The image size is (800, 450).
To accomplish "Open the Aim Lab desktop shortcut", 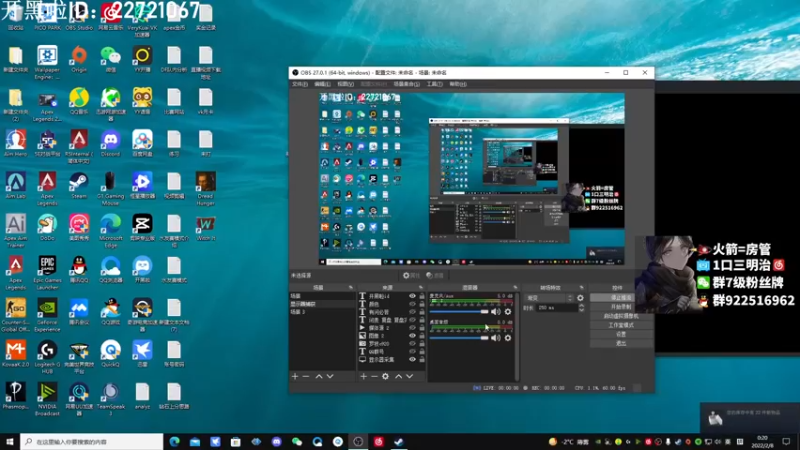I will click(15, 185).
